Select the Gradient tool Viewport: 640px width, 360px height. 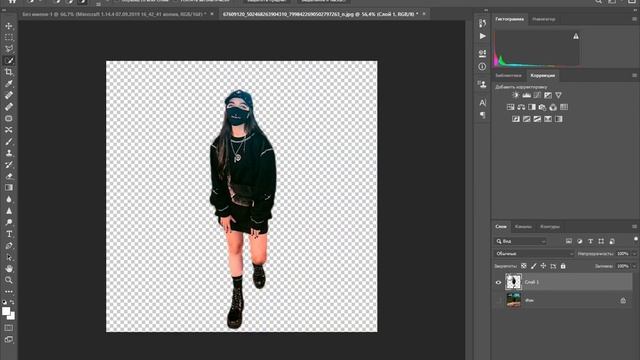click(9, 188)
